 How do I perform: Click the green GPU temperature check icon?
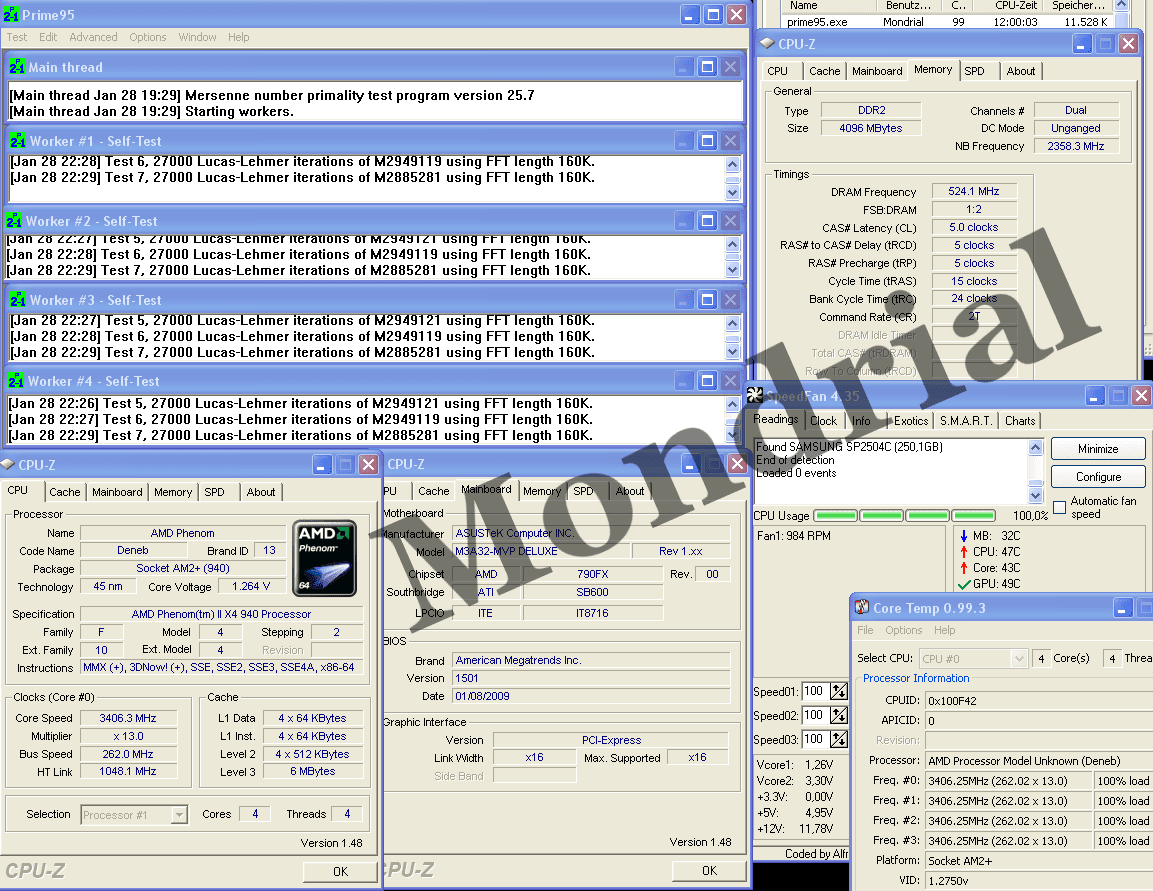964,584
